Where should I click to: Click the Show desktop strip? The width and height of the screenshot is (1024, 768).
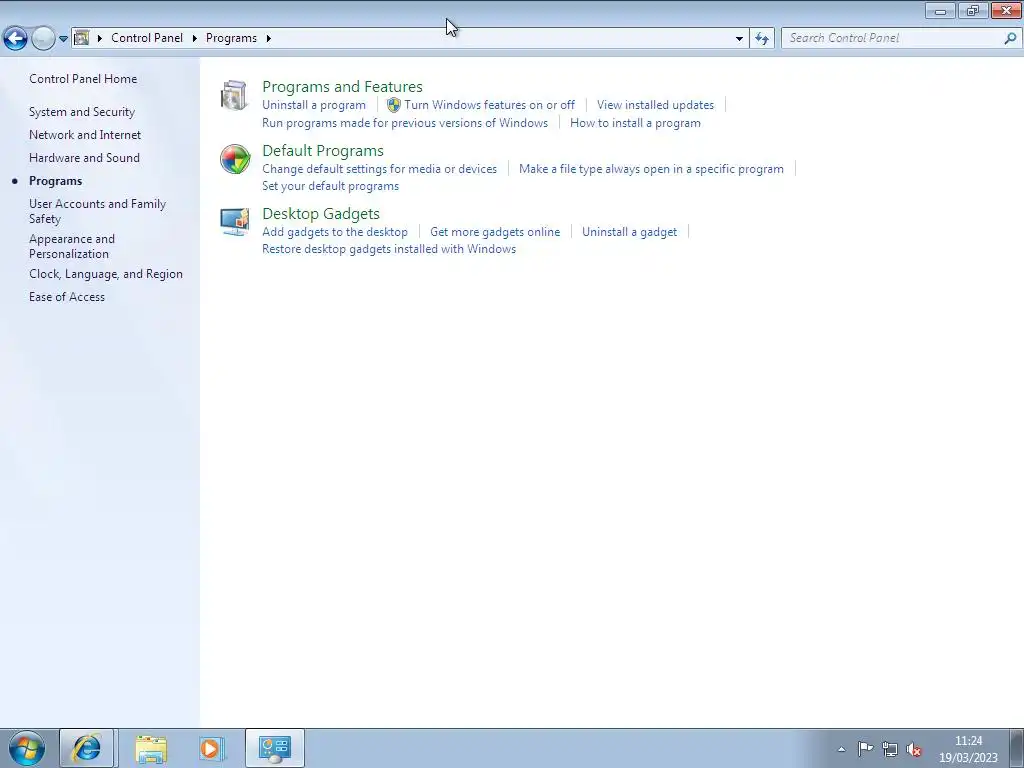(1017, 748)
